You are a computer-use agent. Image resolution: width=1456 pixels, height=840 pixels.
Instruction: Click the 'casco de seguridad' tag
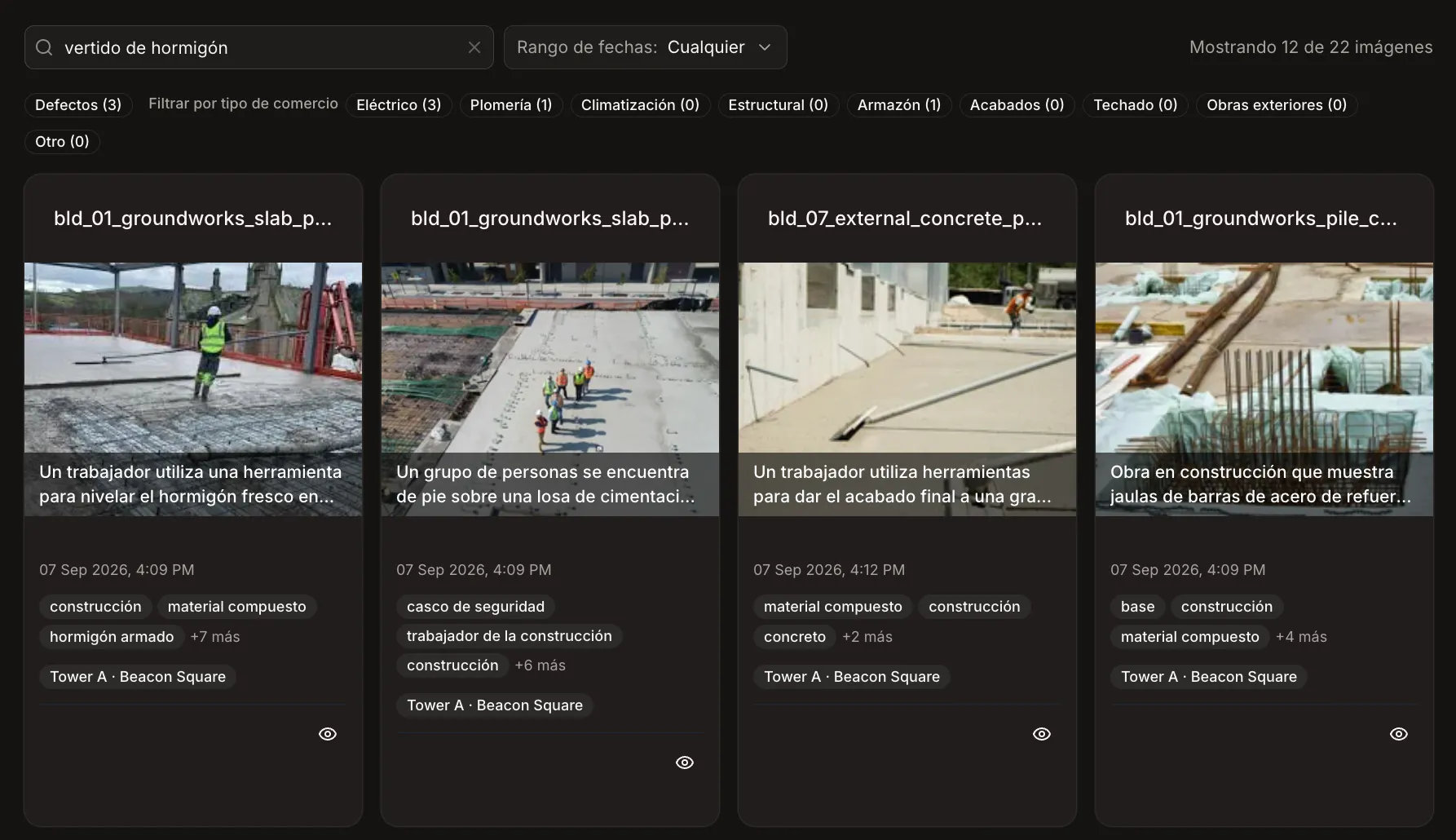tap(476, 607)
